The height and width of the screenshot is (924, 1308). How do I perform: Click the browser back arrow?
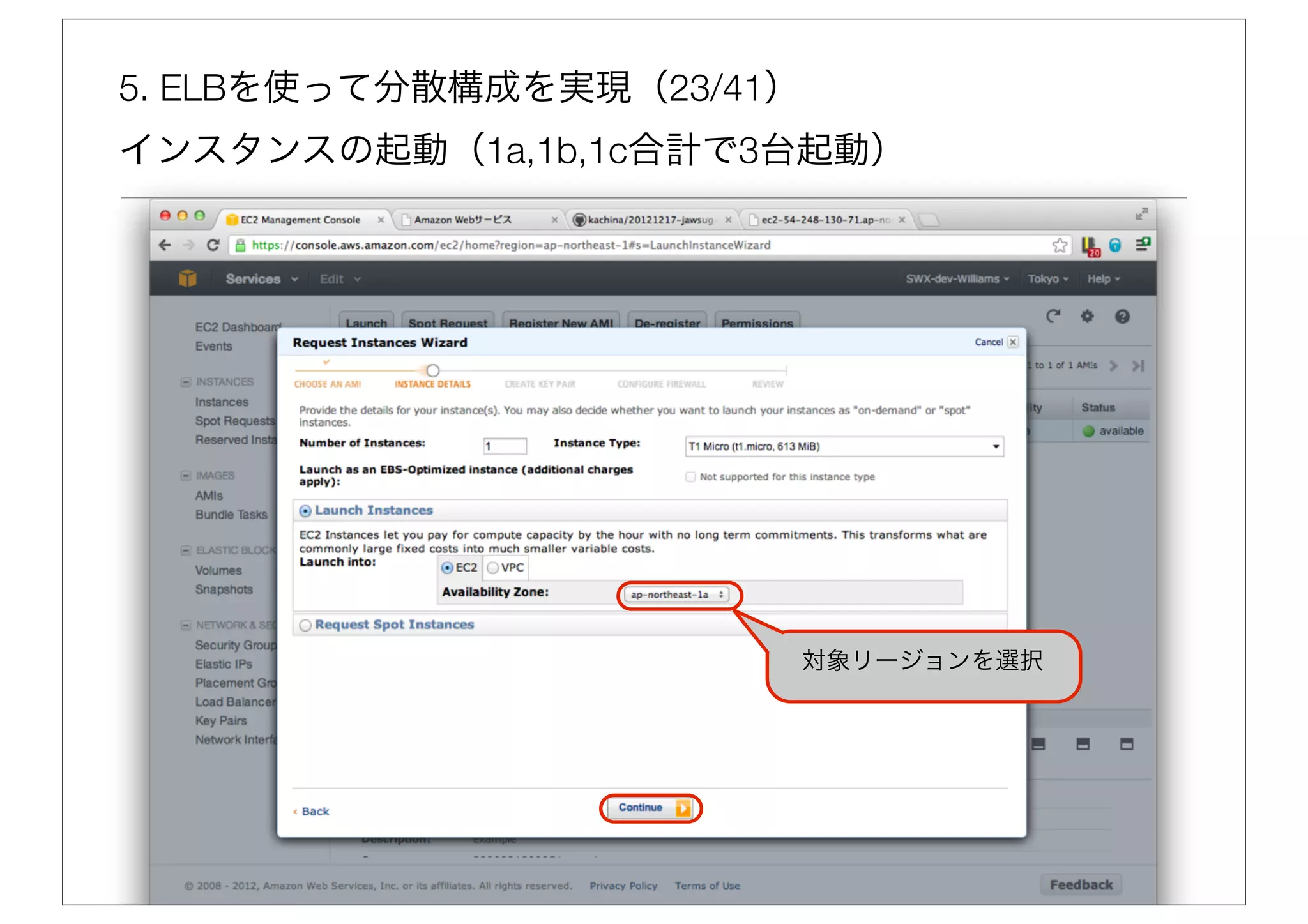pos(165,245)
